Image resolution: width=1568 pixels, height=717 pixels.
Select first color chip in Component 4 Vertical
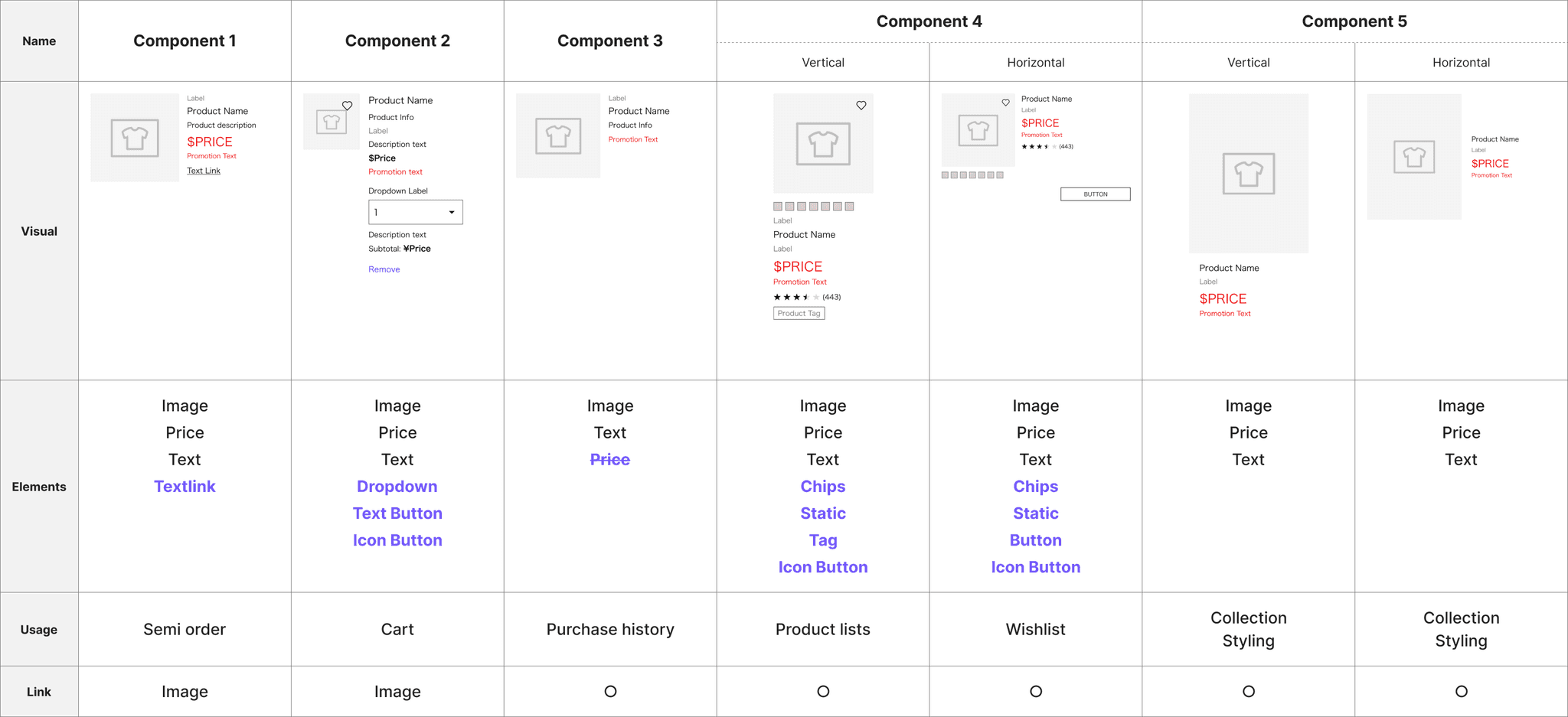[x=778, y=207]
